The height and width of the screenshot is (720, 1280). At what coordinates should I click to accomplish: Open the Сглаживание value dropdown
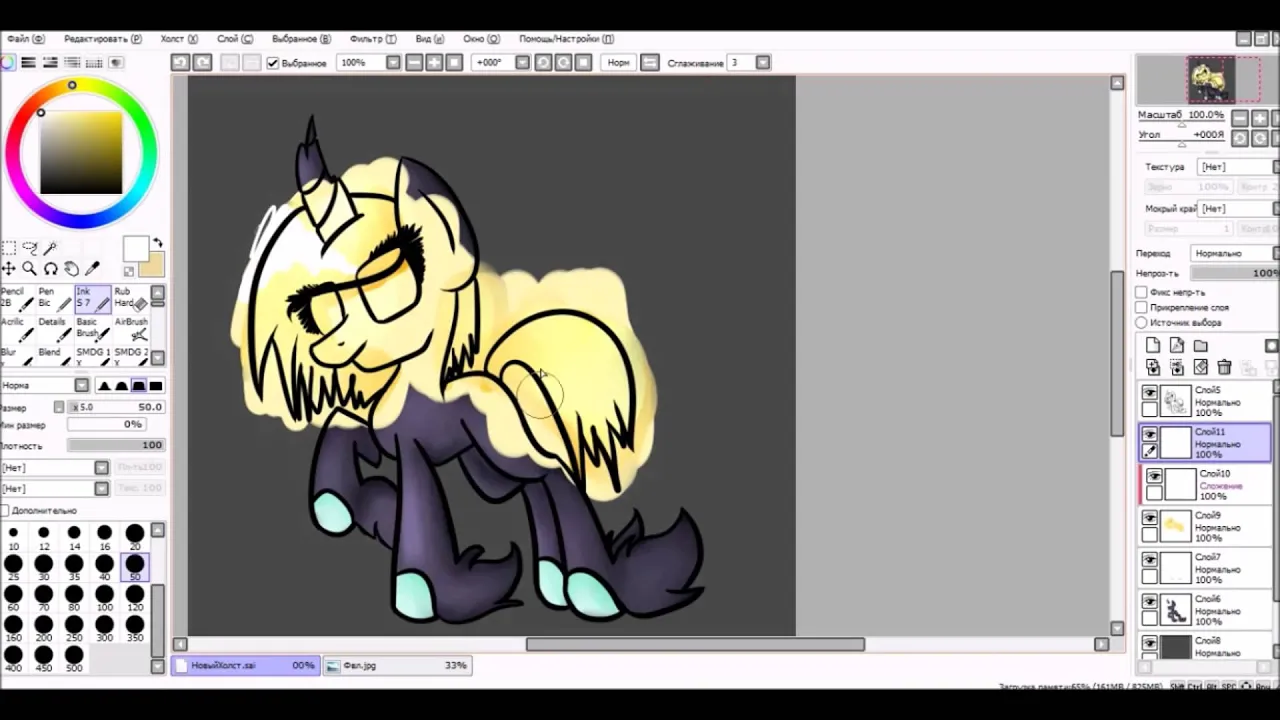point(763,62)
